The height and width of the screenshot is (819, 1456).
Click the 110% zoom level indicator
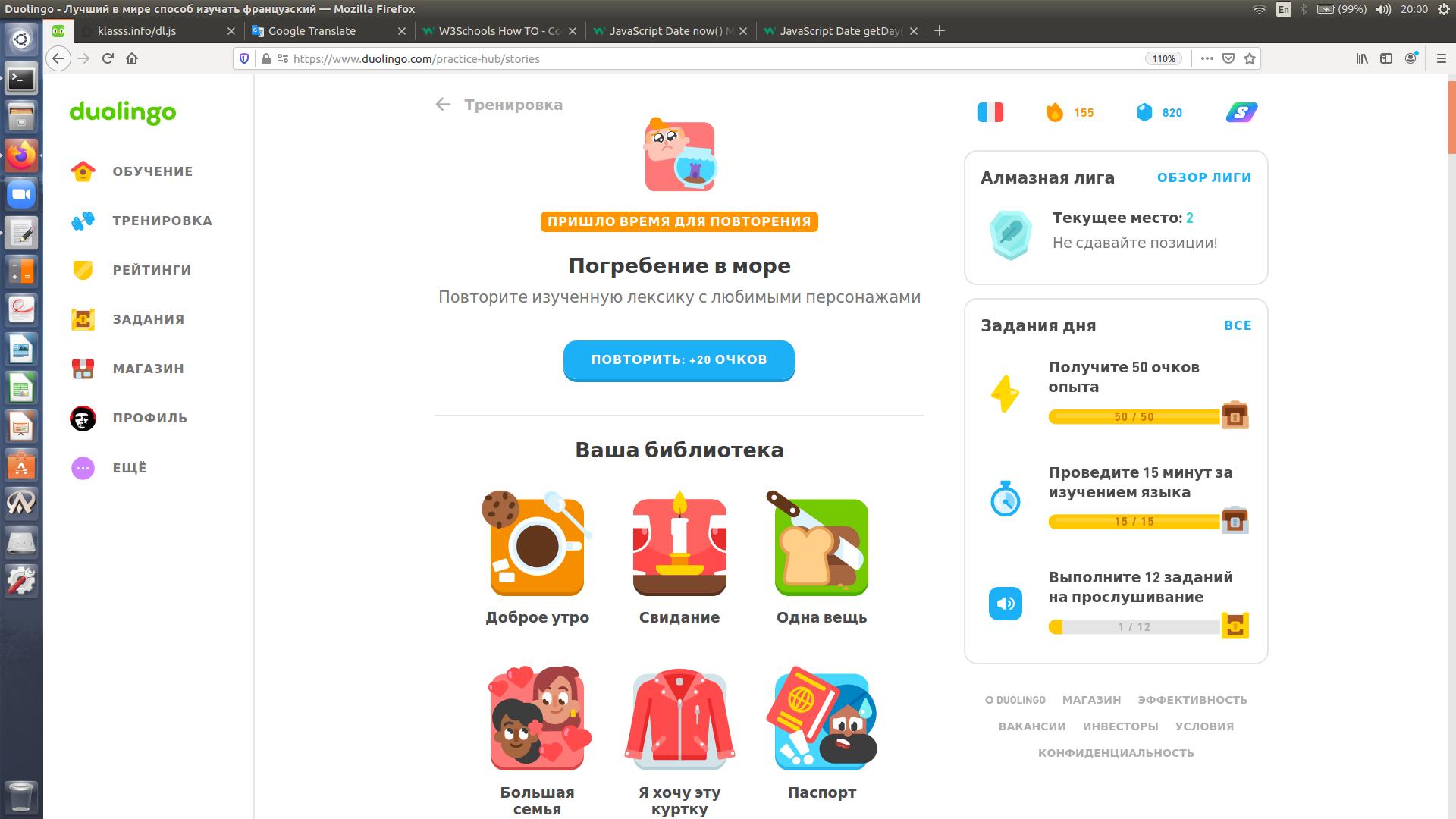pyautogui.click(x=1163, y=58)
